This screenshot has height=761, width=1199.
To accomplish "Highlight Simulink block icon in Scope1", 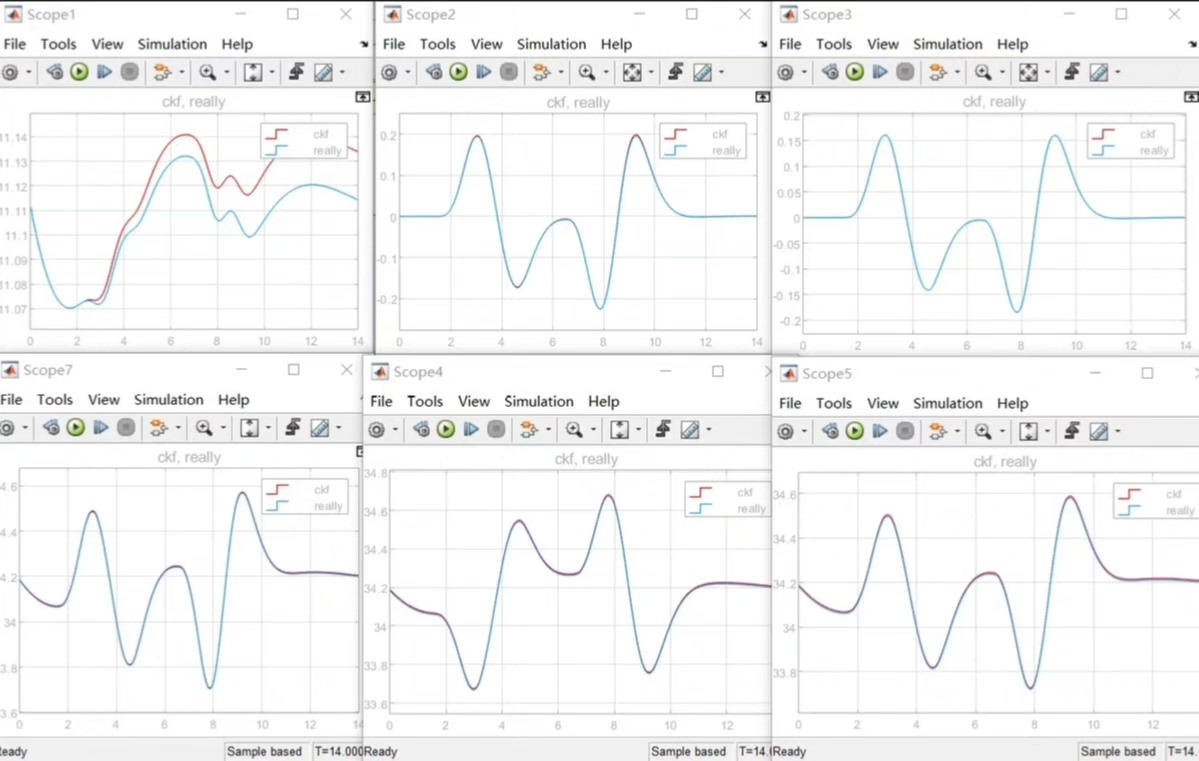I will click(161, 72).
